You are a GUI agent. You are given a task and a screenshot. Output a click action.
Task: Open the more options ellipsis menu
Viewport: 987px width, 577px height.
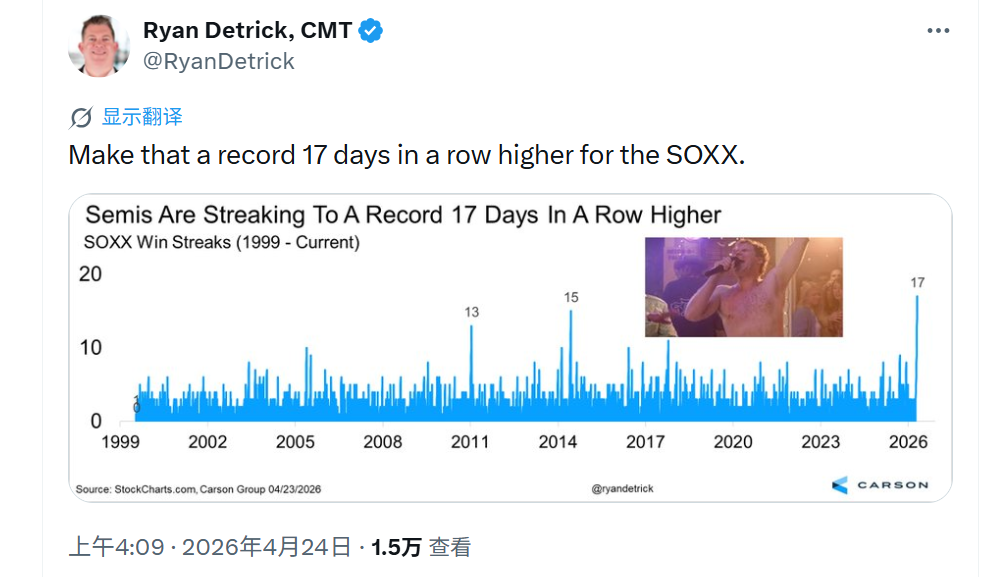937,31
